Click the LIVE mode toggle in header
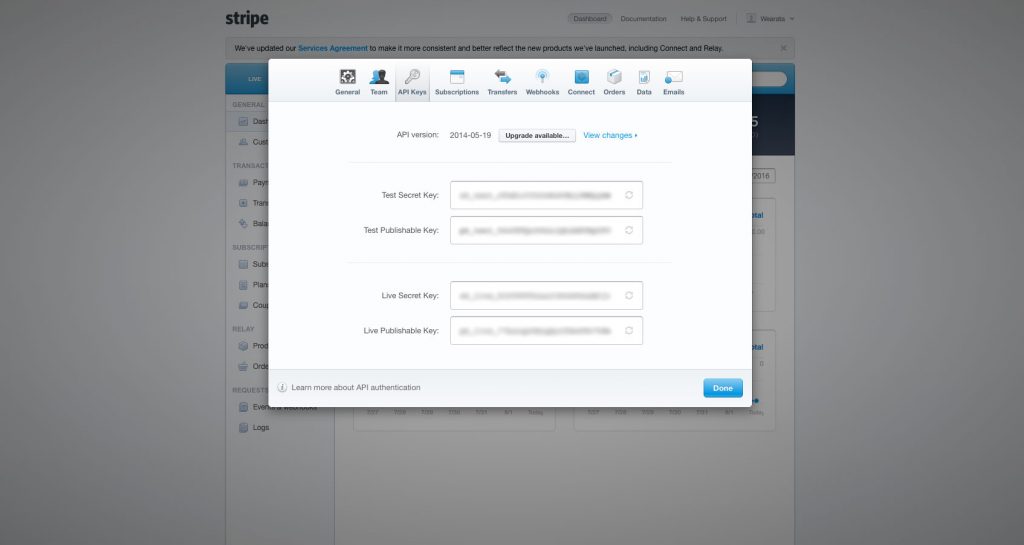The width and height of the screenshot is (1024, 545). point(254,79)
